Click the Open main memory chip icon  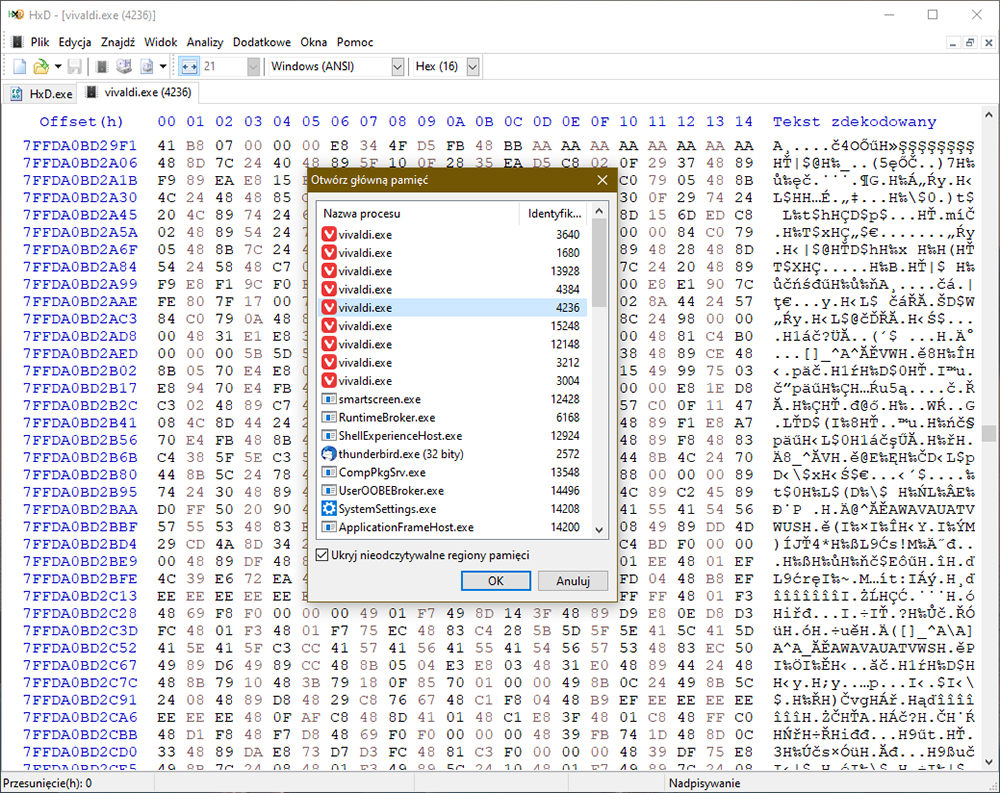(102, 66)
